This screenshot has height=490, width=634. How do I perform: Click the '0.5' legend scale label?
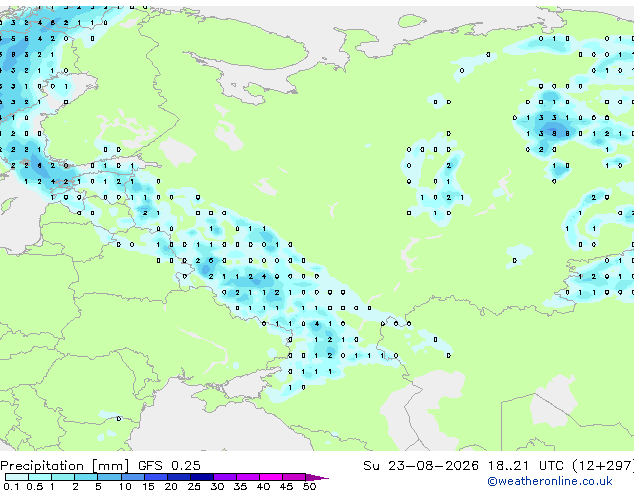[35, 486]
